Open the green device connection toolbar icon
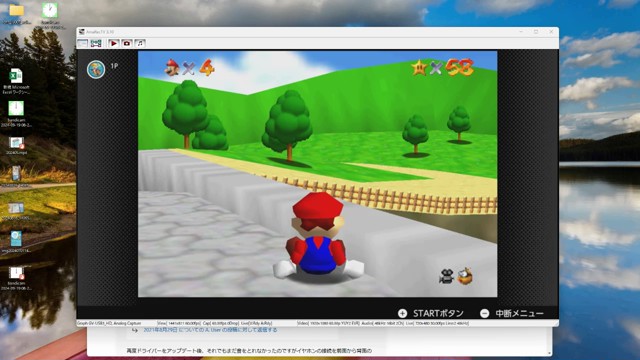 click(96, 43)
